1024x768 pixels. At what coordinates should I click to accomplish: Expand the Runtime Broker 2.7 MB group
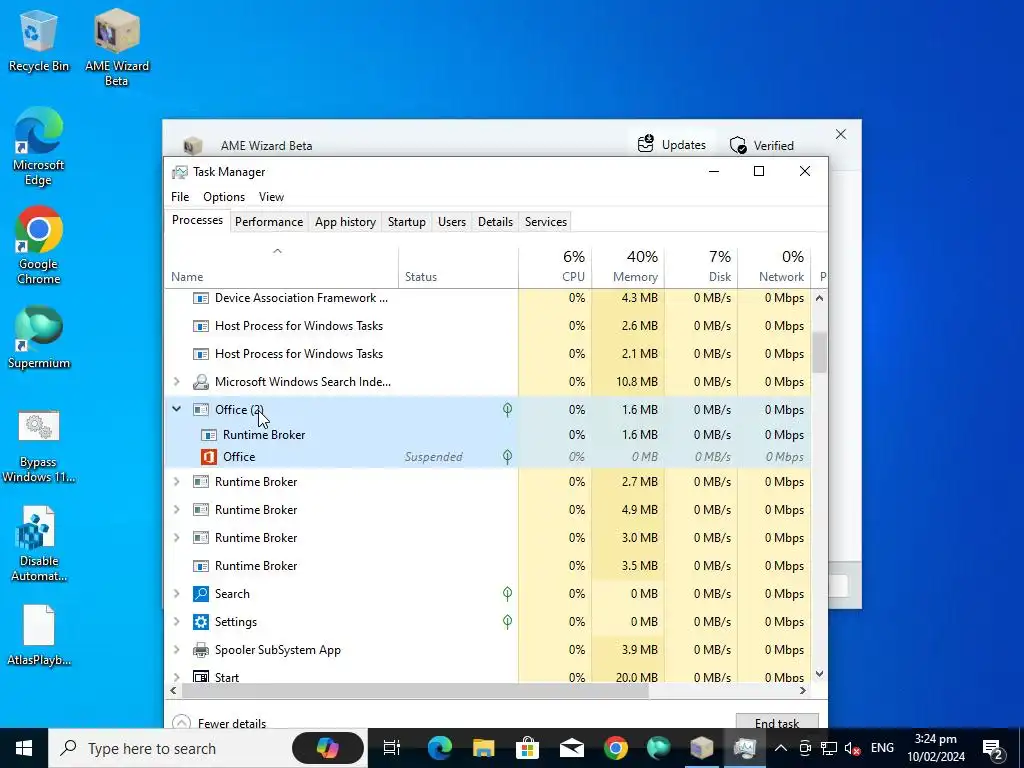click(x=176, y=481)
